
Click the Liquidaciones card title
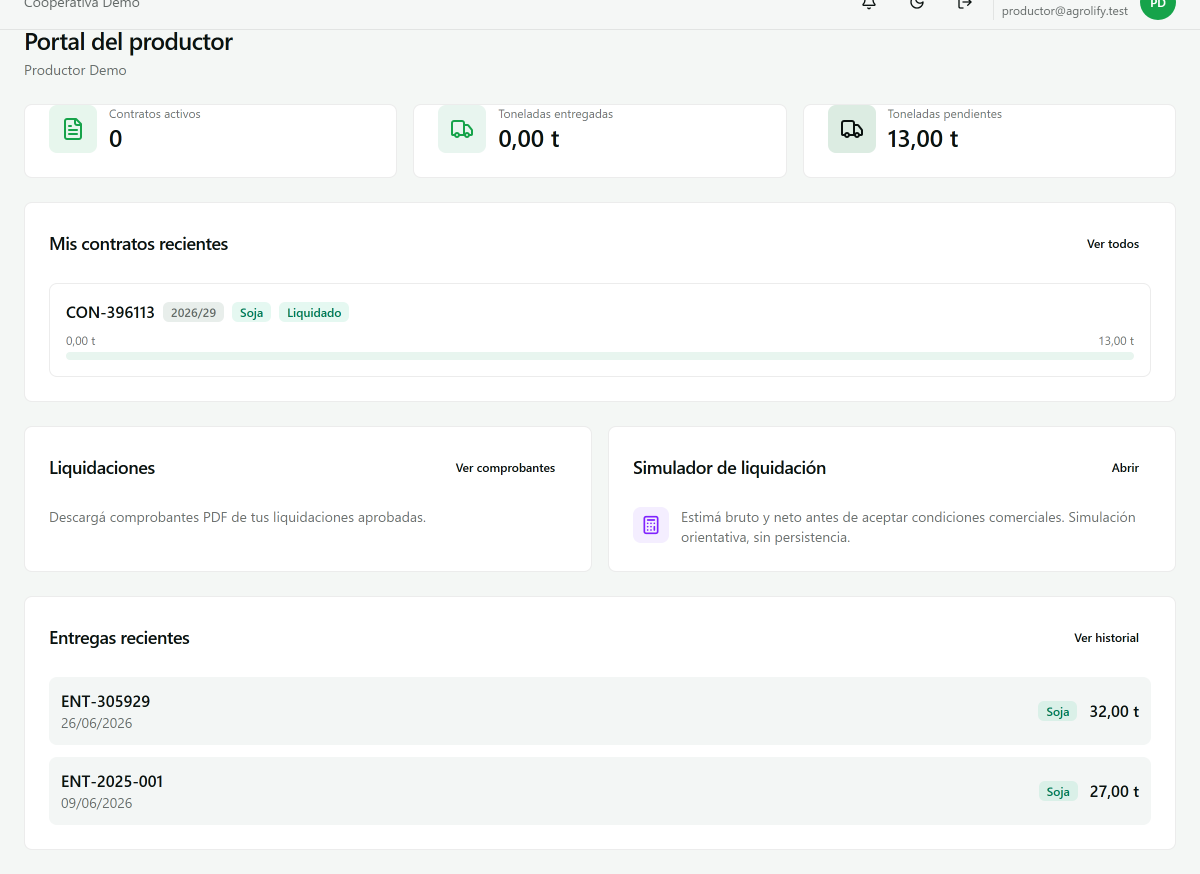102,468
